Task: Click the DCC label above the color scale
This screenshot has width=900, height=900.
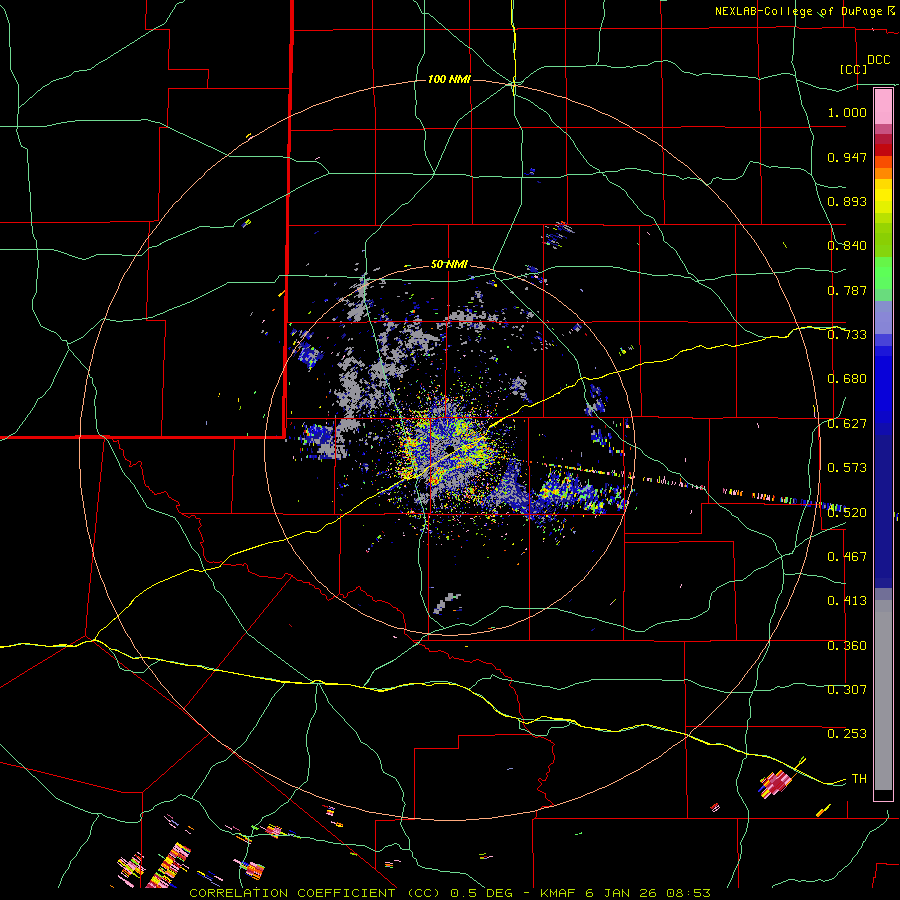Action: tap(878, 60)
